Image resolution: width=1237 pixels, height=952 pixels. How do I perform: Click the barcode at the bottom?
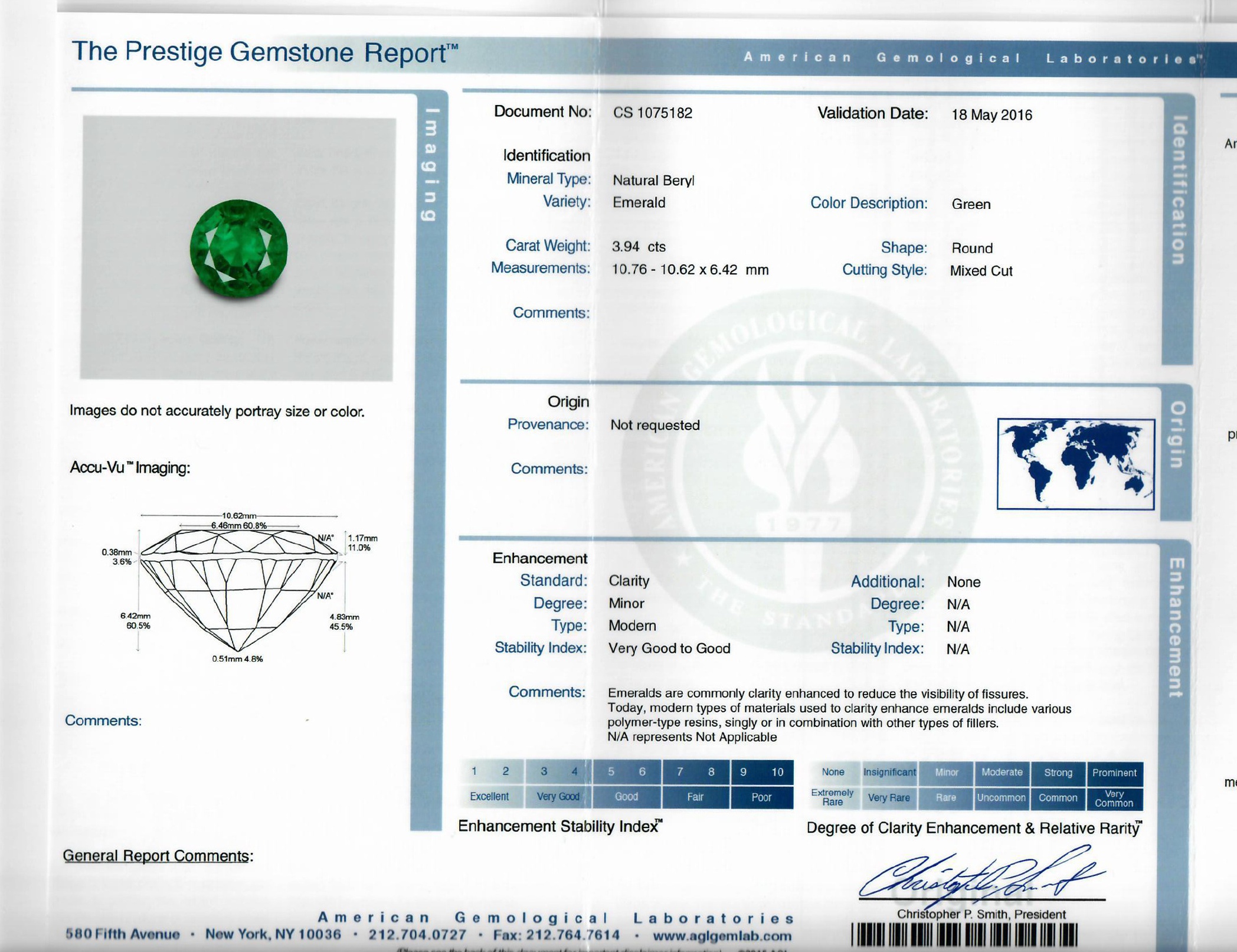coord(964,935)
